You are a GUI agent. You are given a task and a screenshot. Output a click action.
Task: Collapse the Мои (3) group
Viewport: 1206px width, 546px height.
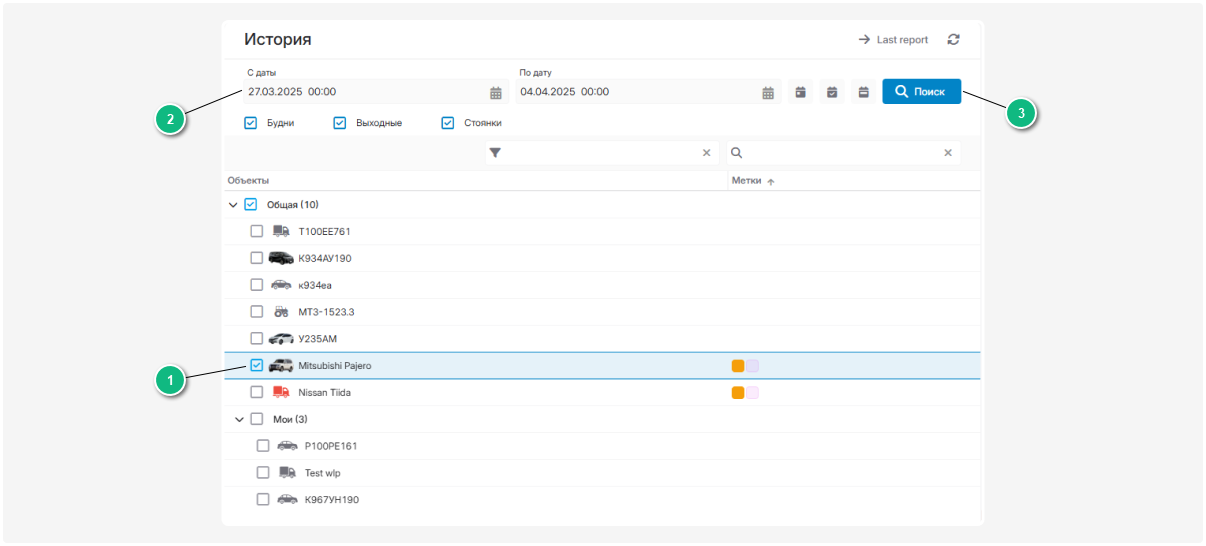[x=239, y=419]
